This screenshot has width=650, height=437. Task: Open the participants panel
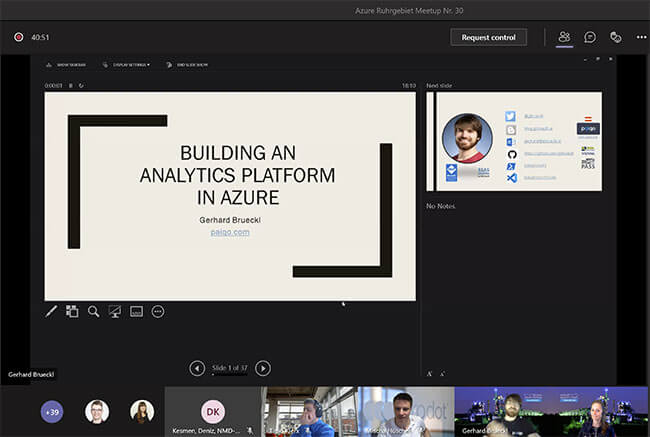pos(564,37)
